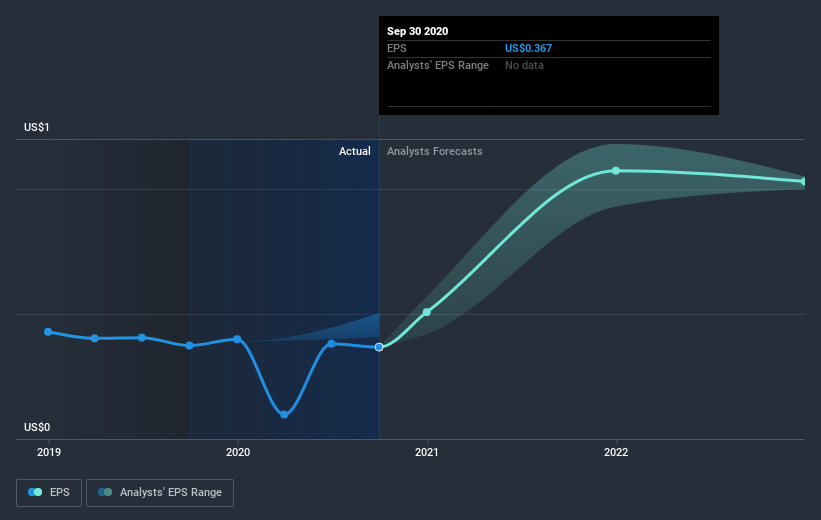
Task: Toggle the EPS legend button
Action: (x=49, y=492)
